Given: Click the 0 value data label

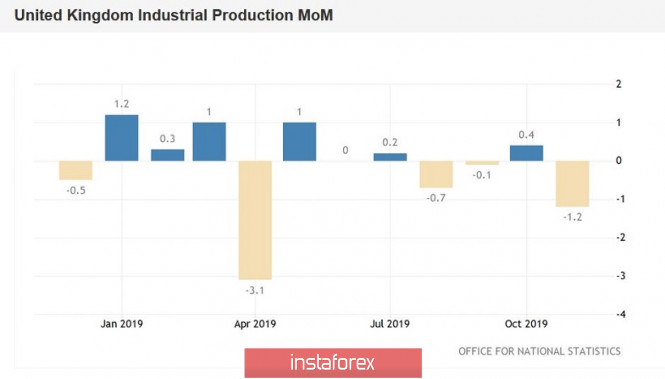Looking at the screenshot, I should pos(345,150).
